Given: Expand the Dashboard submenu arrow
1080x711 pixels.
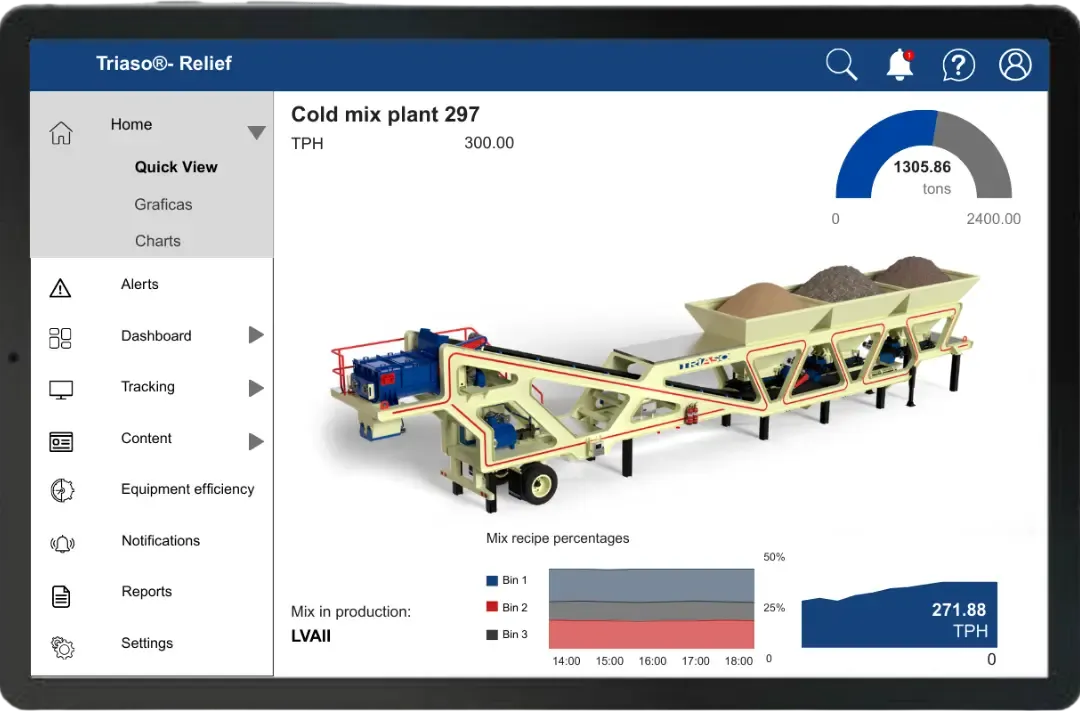Looking at the screenshot, I should pyautogui.click(x=256, y=336).
